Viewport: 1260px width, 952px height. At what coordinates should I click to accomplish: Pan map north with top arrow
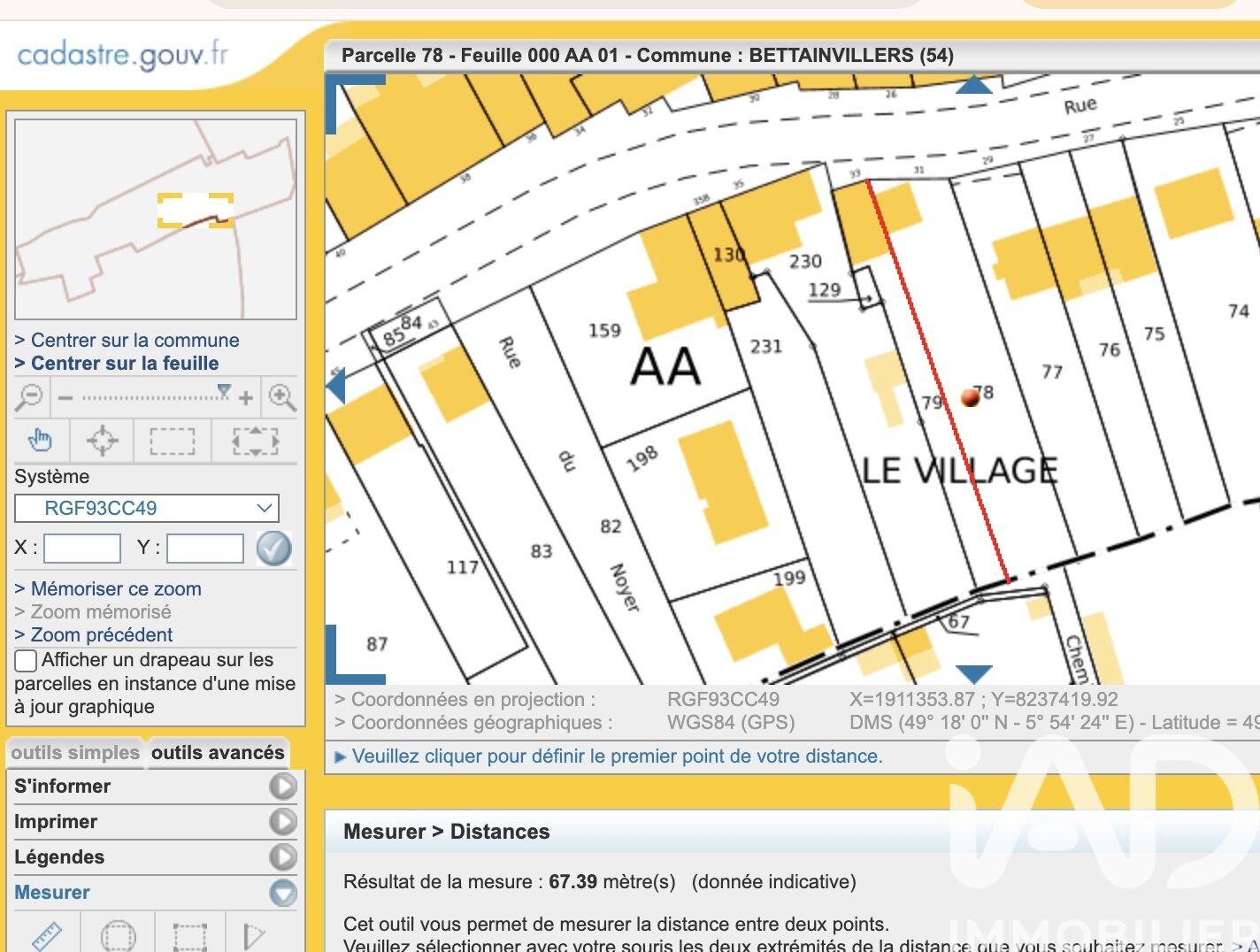pyautogui.click(x=973, y=85)
